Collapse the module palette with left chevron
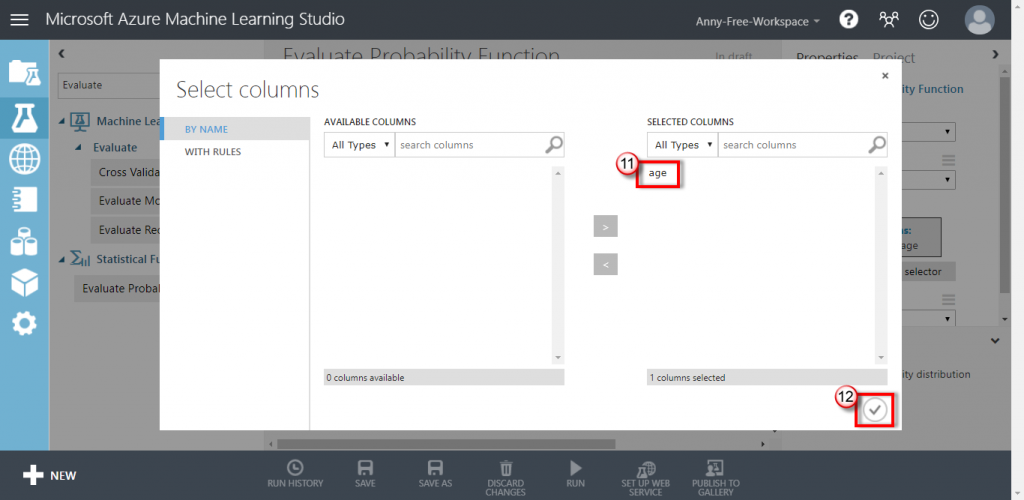Viewport: 1024px width, 500px height. (x=61, y=54)
